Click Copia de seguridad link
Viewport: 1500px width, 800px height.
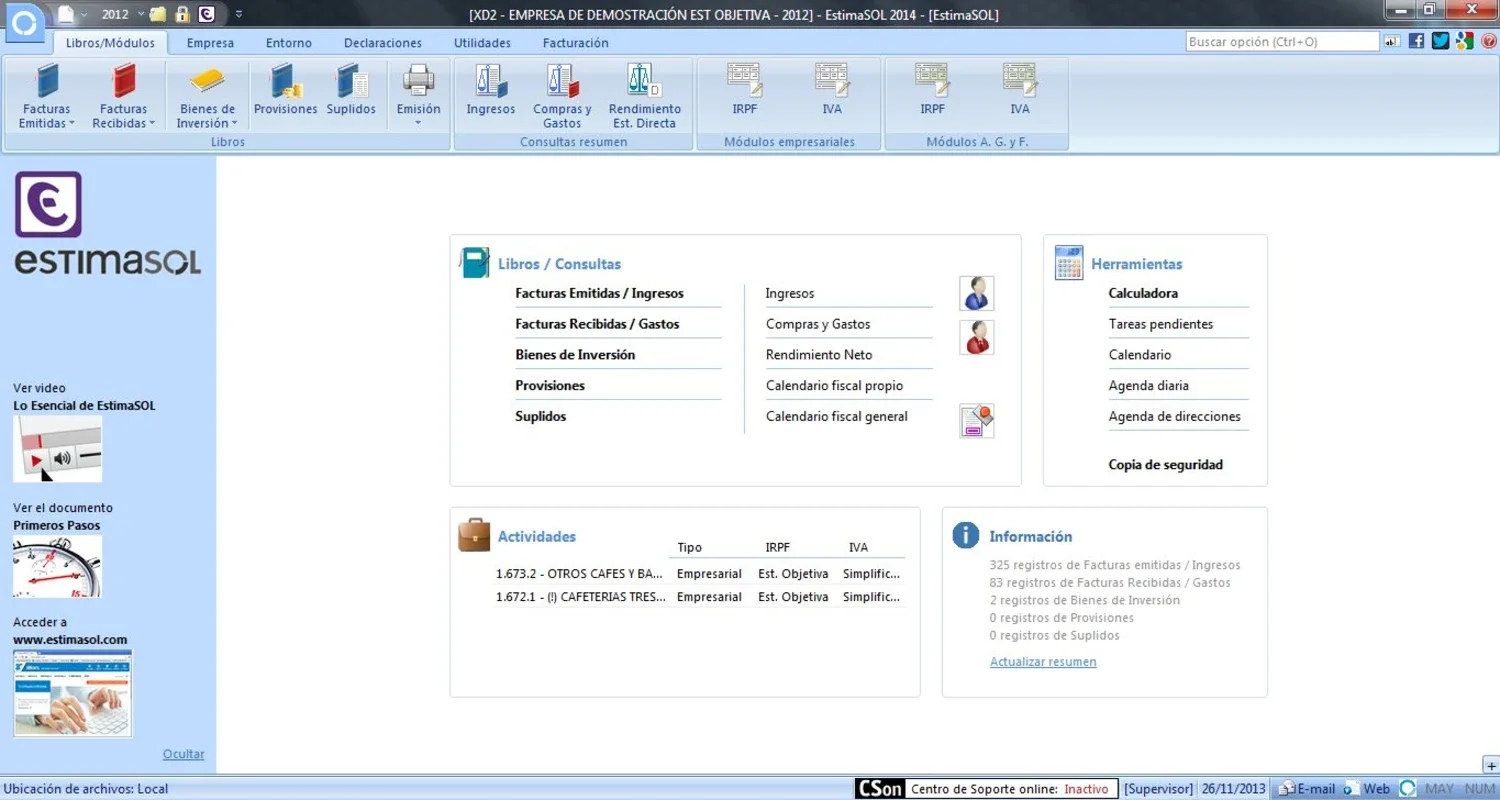click(1165, 465)
